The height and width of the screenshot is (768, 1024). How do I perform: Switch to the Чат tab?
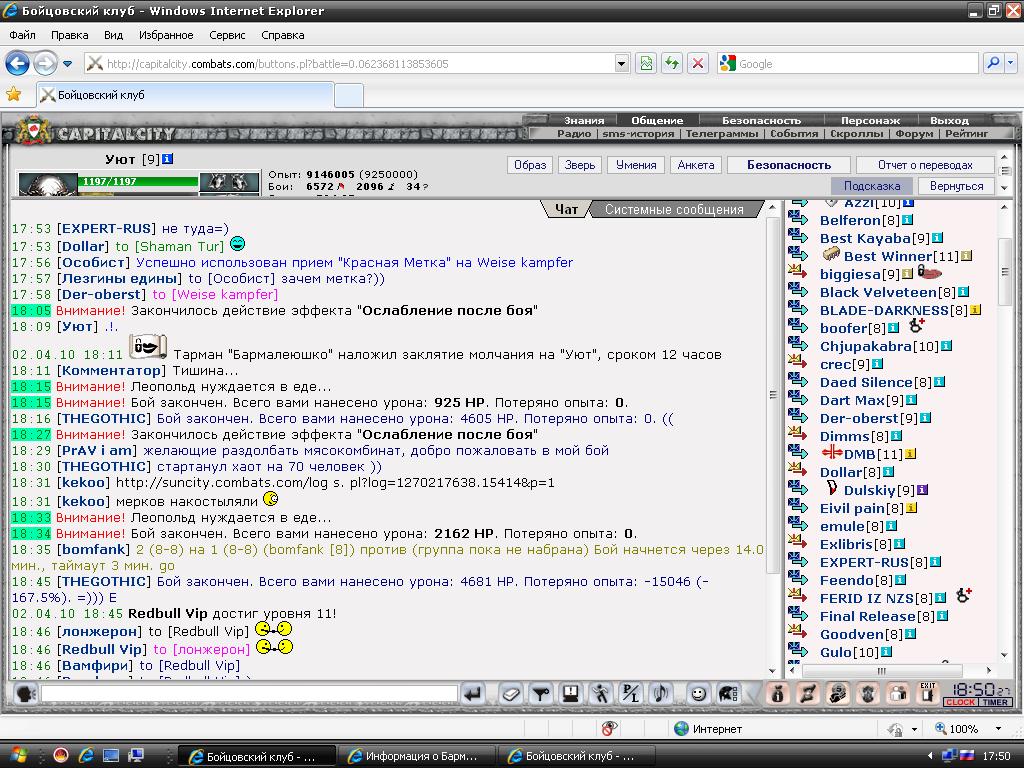566,209
